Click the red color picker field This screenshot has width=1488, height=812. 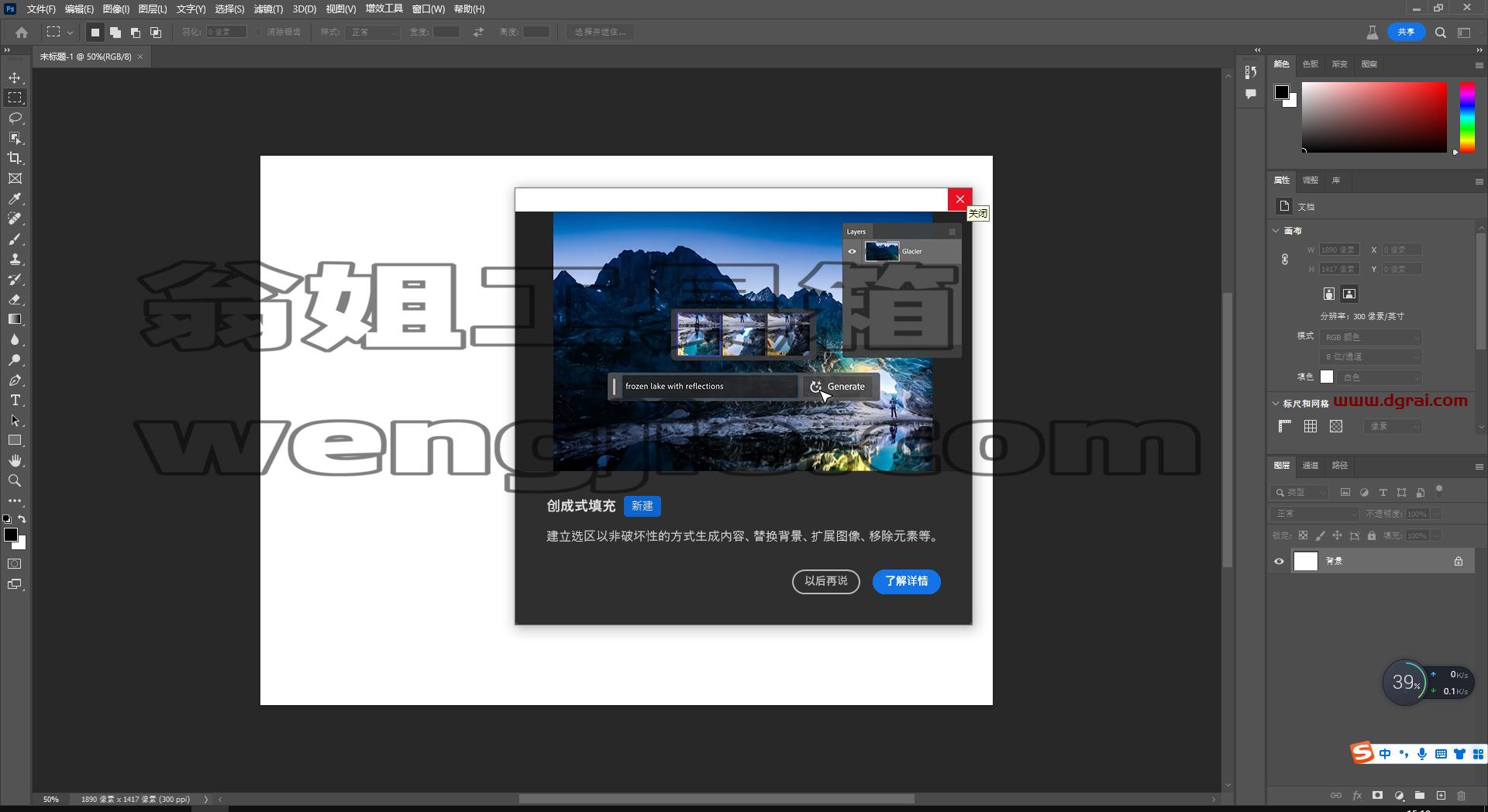pos(1374,118)
